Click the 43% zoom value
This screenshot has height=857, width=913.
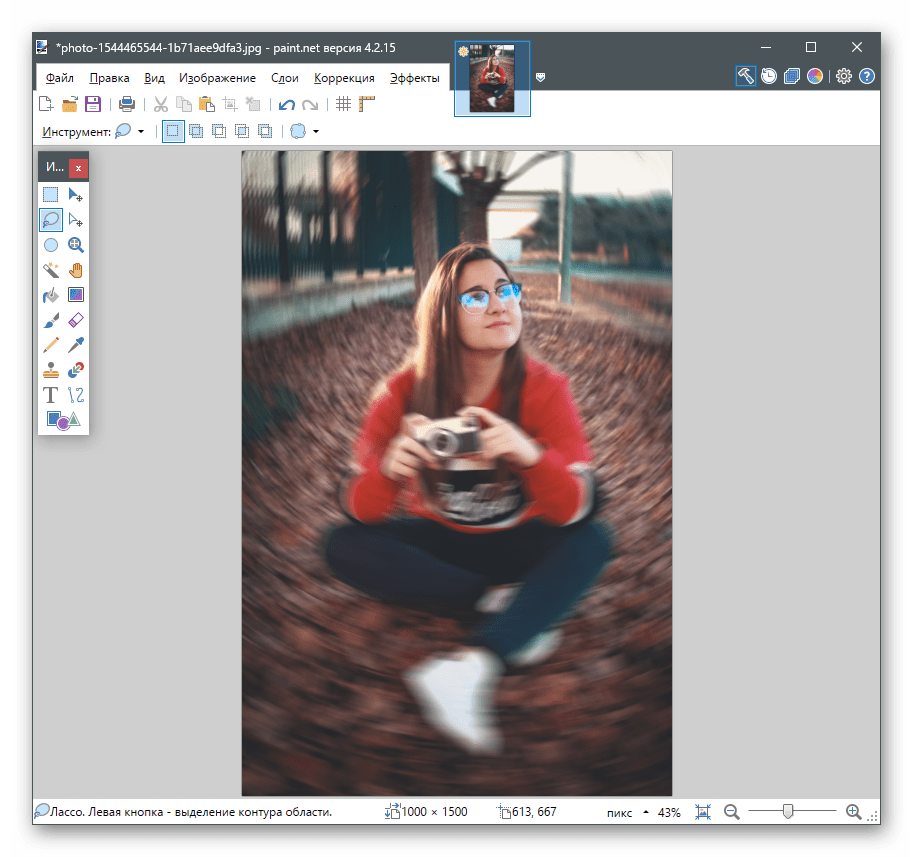[669, 813]
